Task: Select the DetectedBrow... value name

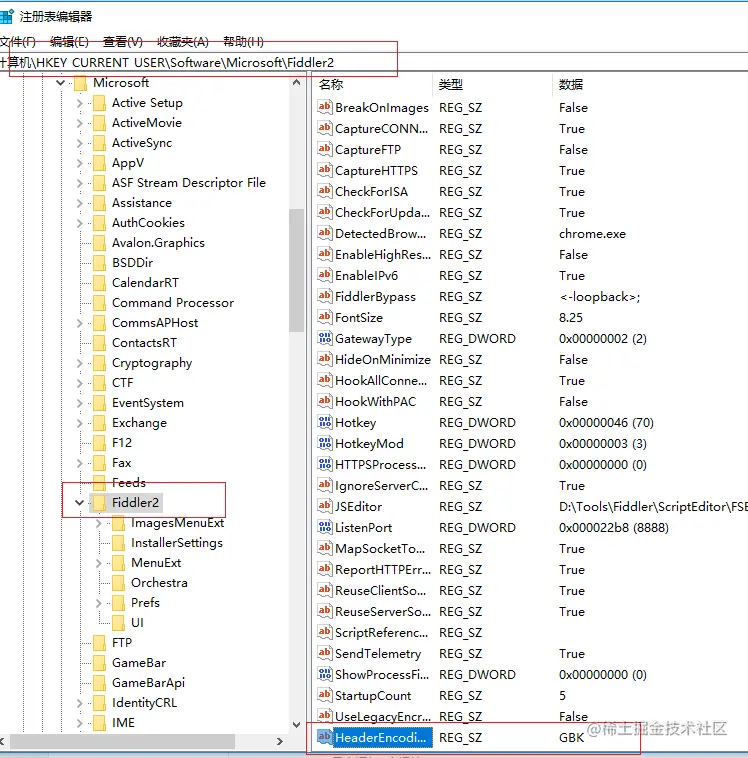Action: (381, 233)
